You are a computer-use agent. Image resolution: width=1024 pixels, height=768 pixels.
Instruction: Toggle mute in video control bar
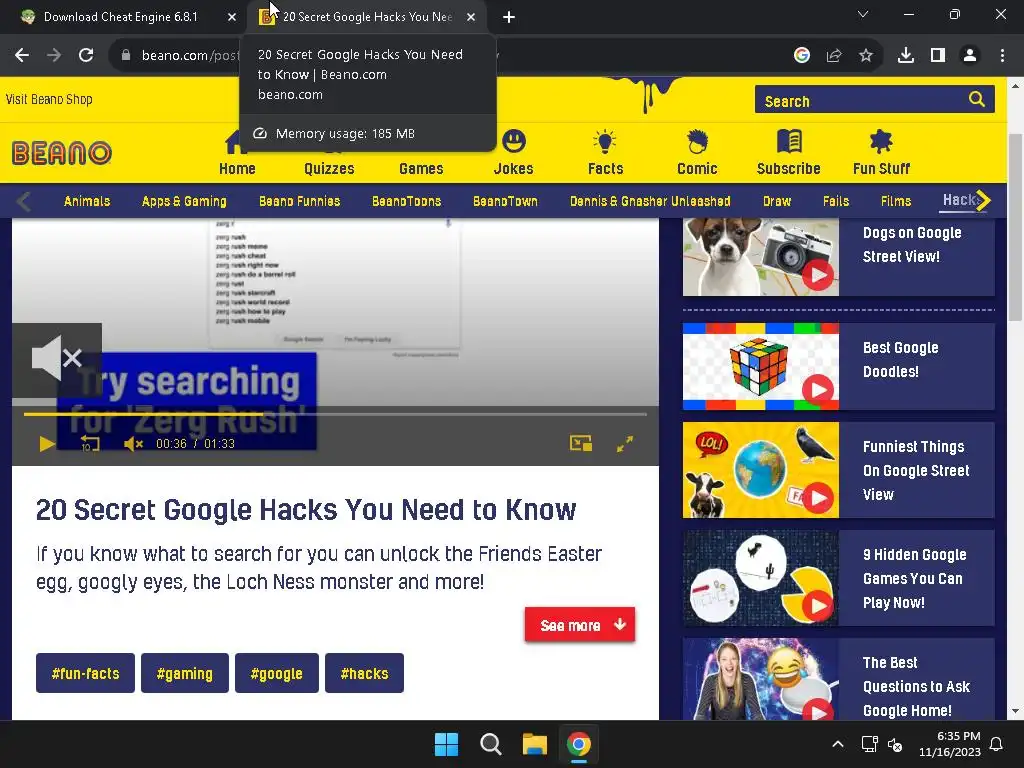pos(133,444)
